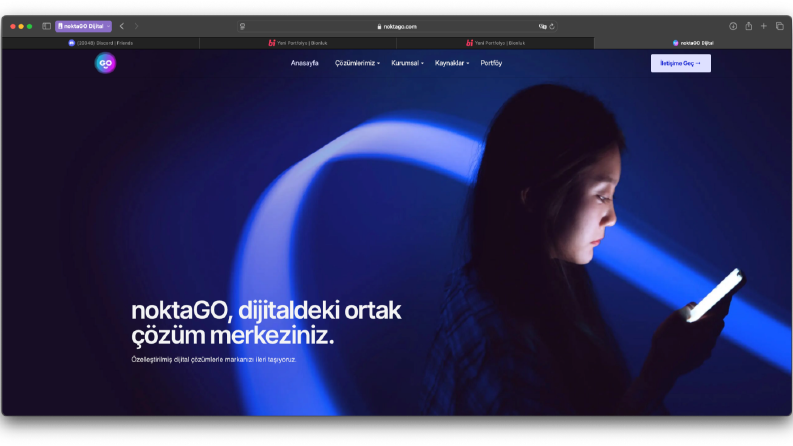The image size is (793, 446).
Task: Show the downloads list
Action: click(x=733, y=26)
